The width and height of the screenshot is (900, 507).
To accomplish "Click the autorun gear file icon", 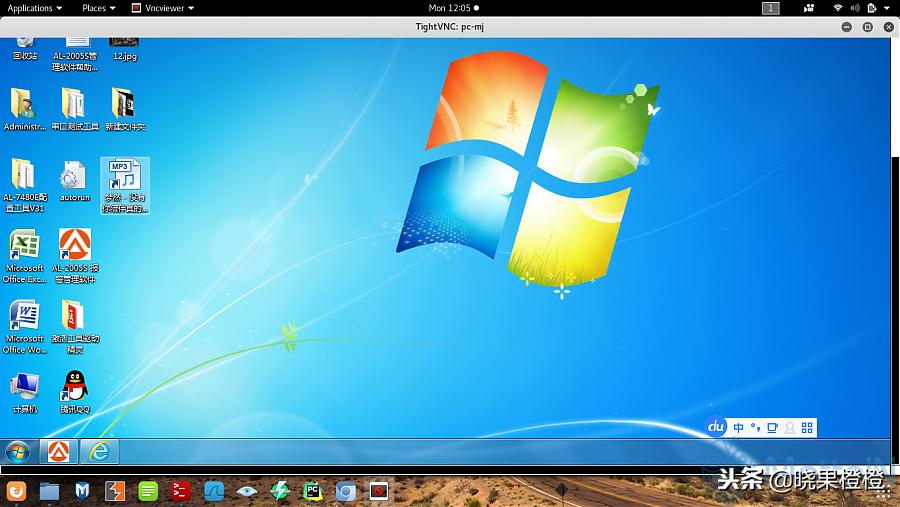I will pos(74,176).
